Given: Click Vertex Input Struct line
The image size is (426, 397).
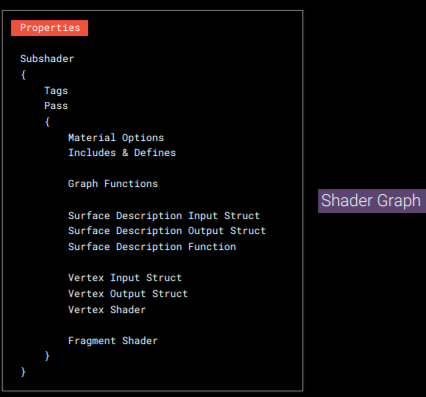Looking at the screenshot, I should (125, 278).
